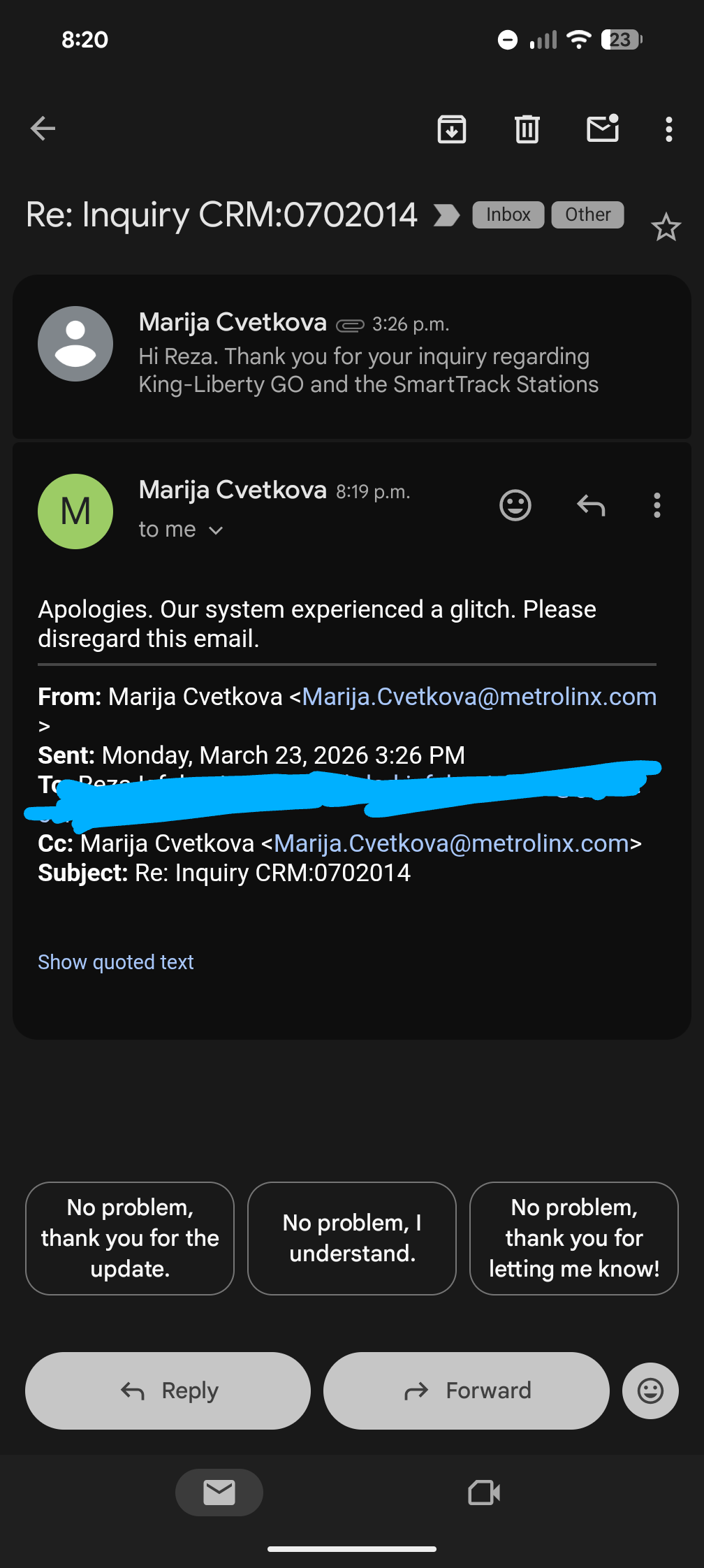Screen dimensions: 704x1568
Task: Add emoji reaction to 8:19 p.m. message
Action: (515, 505)
